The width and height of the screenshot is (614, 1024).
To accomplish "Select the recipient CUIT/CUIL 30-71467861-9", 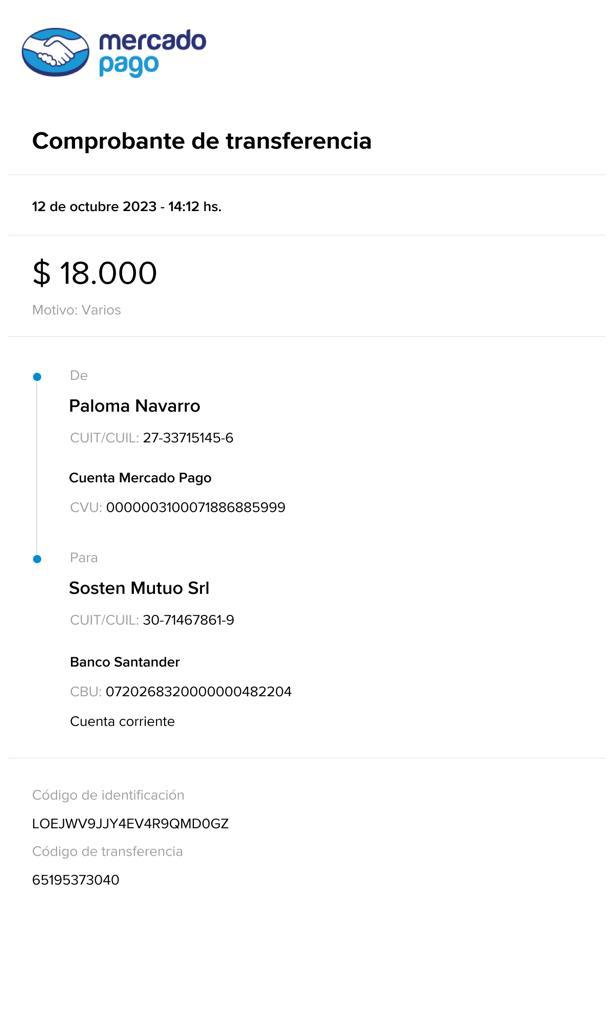I will pyautogui.click(x=188, y=620).
